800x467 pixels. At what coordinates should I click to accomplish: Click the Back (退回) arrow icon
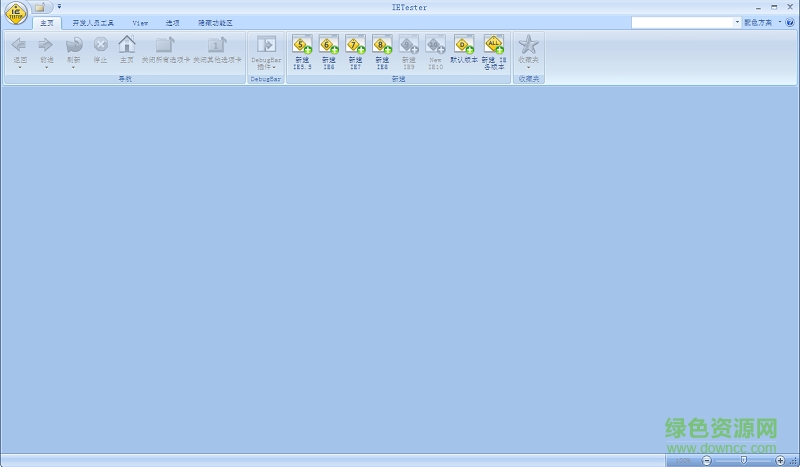[19, 45]
